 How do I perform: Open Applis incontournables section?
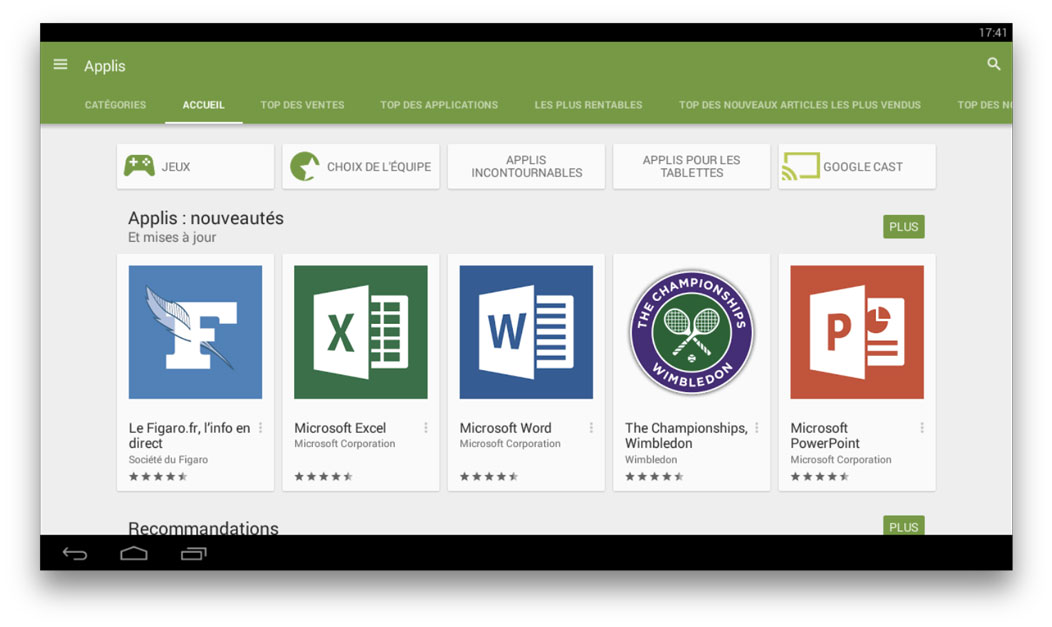coord(526,166)
